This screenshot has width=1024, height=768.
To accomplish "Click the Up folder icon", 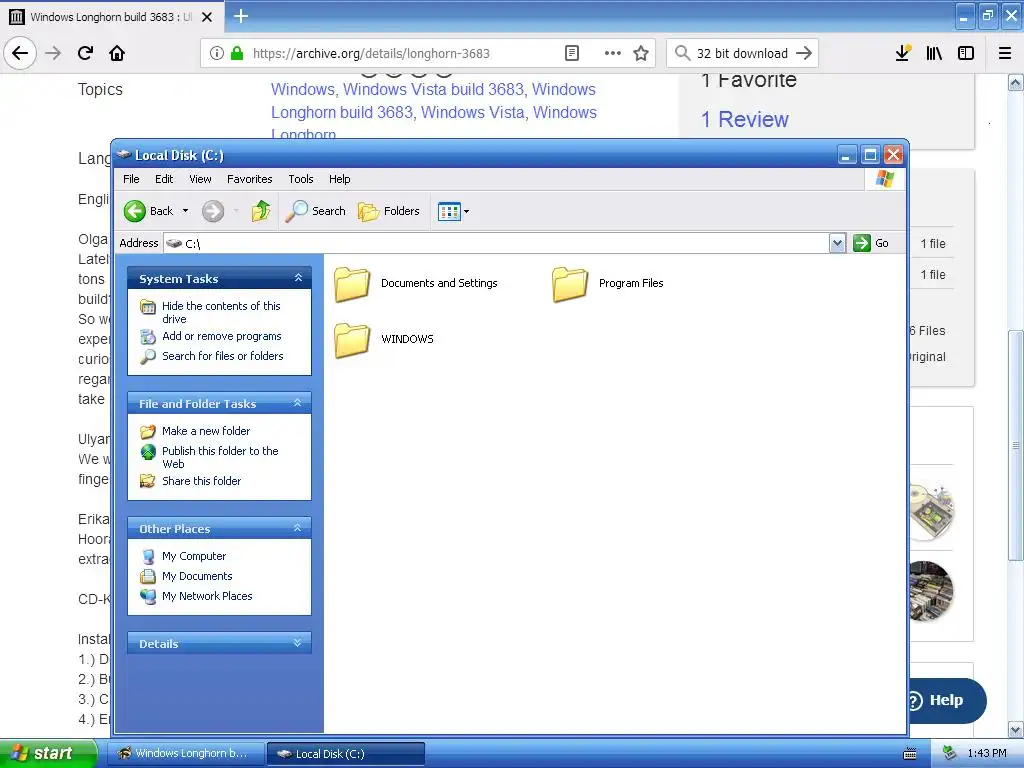I will pos(261,211).
